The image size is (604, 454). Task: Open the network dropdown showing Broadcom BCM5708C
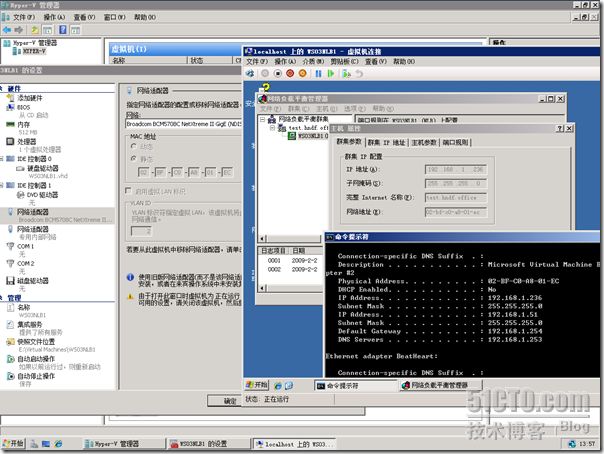[184, 124]
